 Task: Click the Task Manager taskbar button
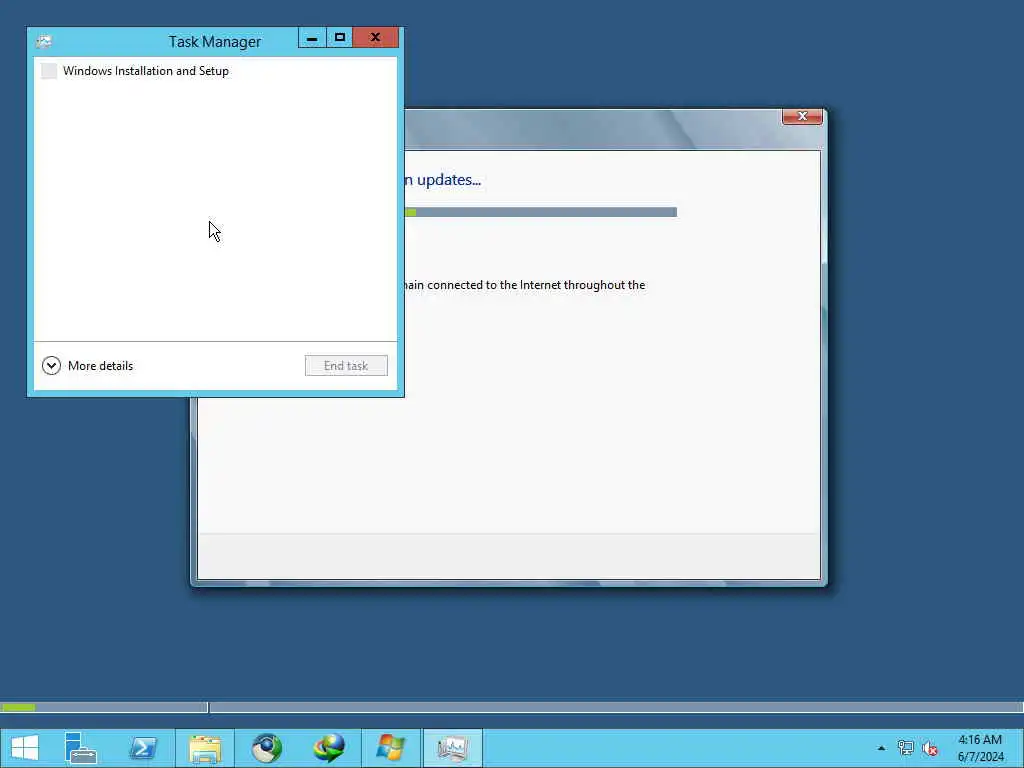pos(453,748)
